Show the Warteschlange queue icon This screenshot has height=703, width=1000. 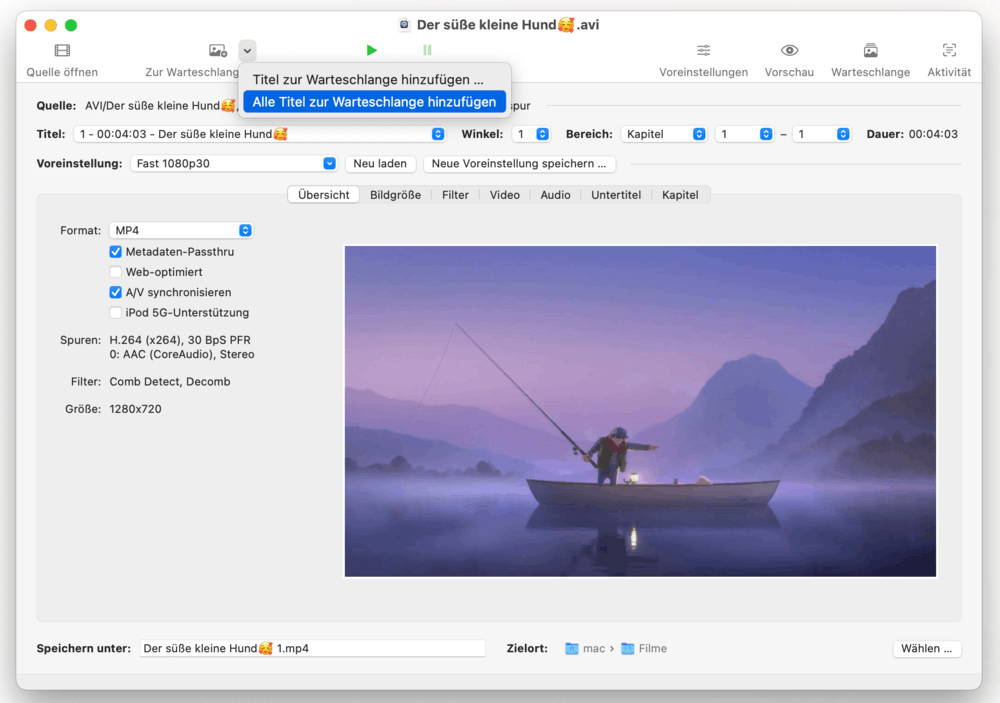point(870,51)
